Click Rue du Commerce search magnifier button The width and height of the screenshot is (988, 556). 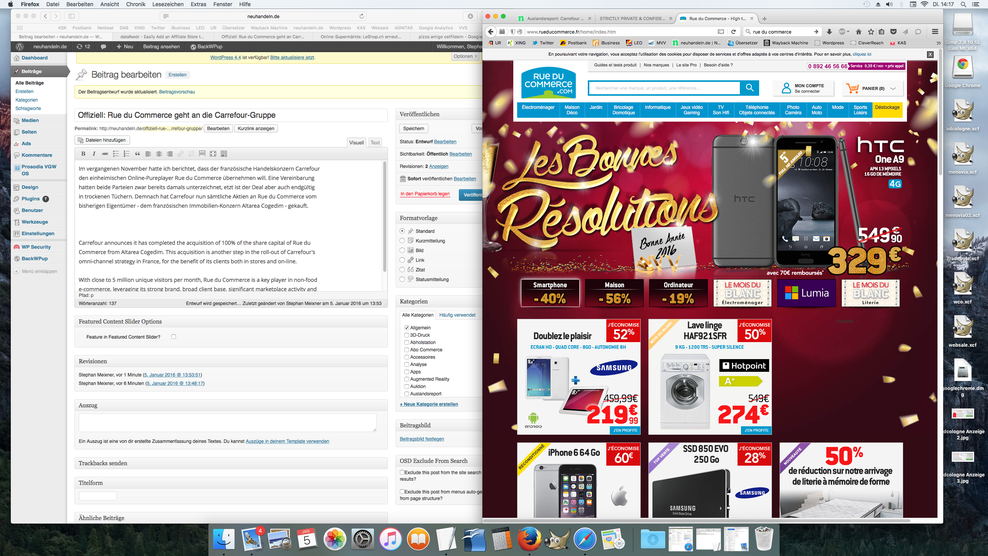749,88
